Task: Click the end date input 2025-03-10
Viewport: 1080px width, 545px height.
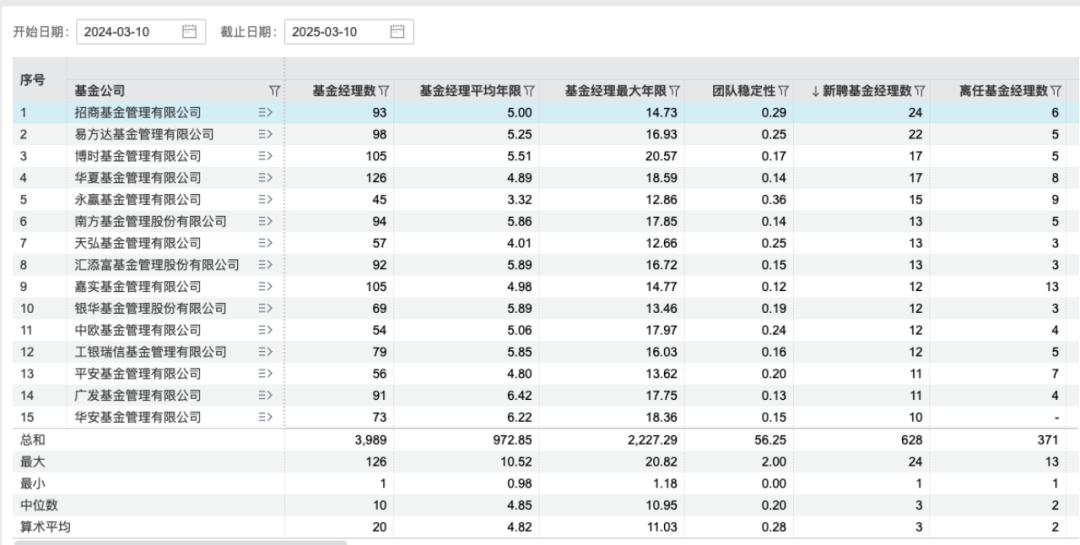Action: pos(333,32)
